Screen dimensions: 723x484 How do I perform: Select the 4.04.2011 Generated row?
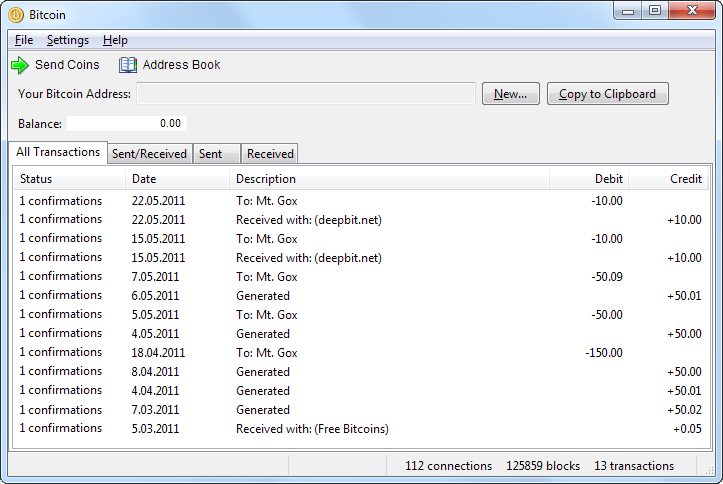(x=361, y=390)
